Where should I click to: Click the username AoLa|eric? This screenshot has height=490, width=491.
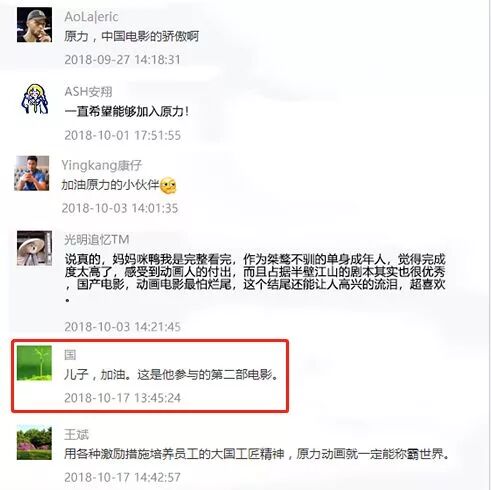coord(91,17)
